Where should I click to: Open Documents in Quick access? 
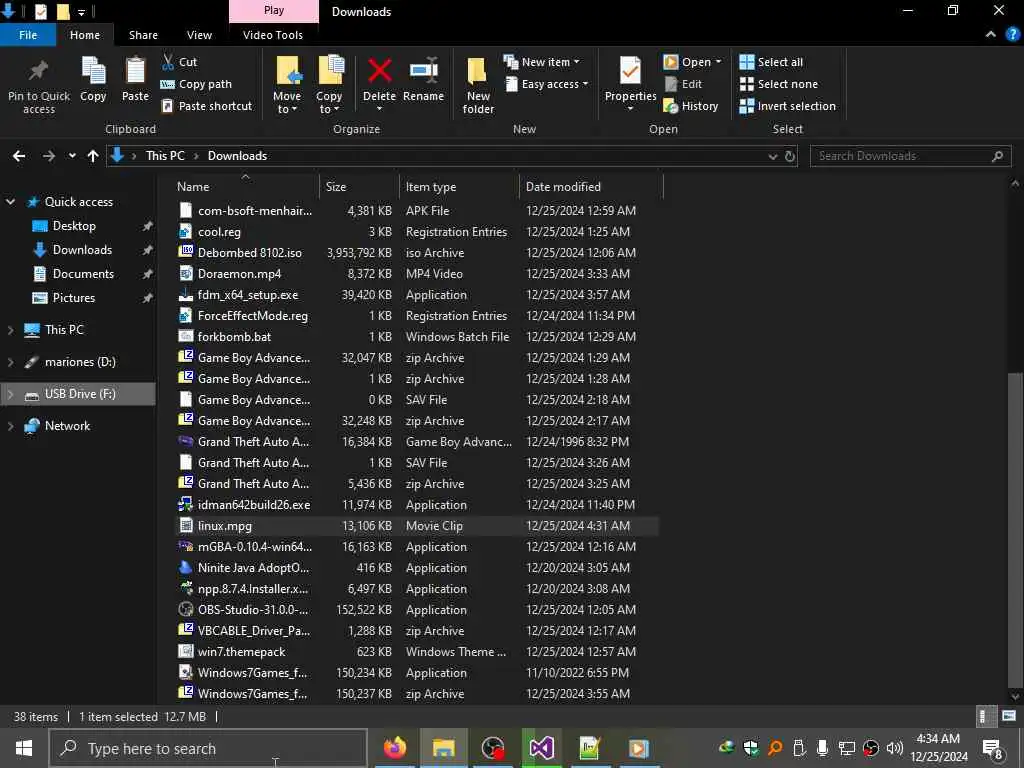click(x=83, y=274)
